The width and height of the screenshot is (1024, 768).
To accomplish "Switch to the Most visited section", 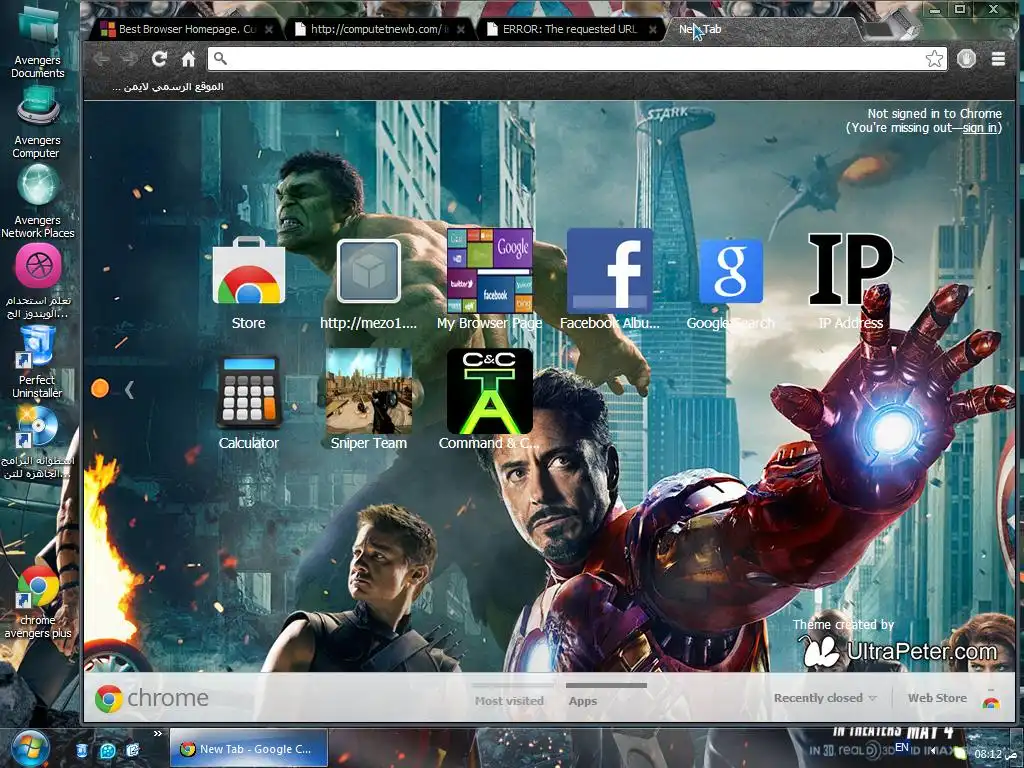I will point(509,700).
